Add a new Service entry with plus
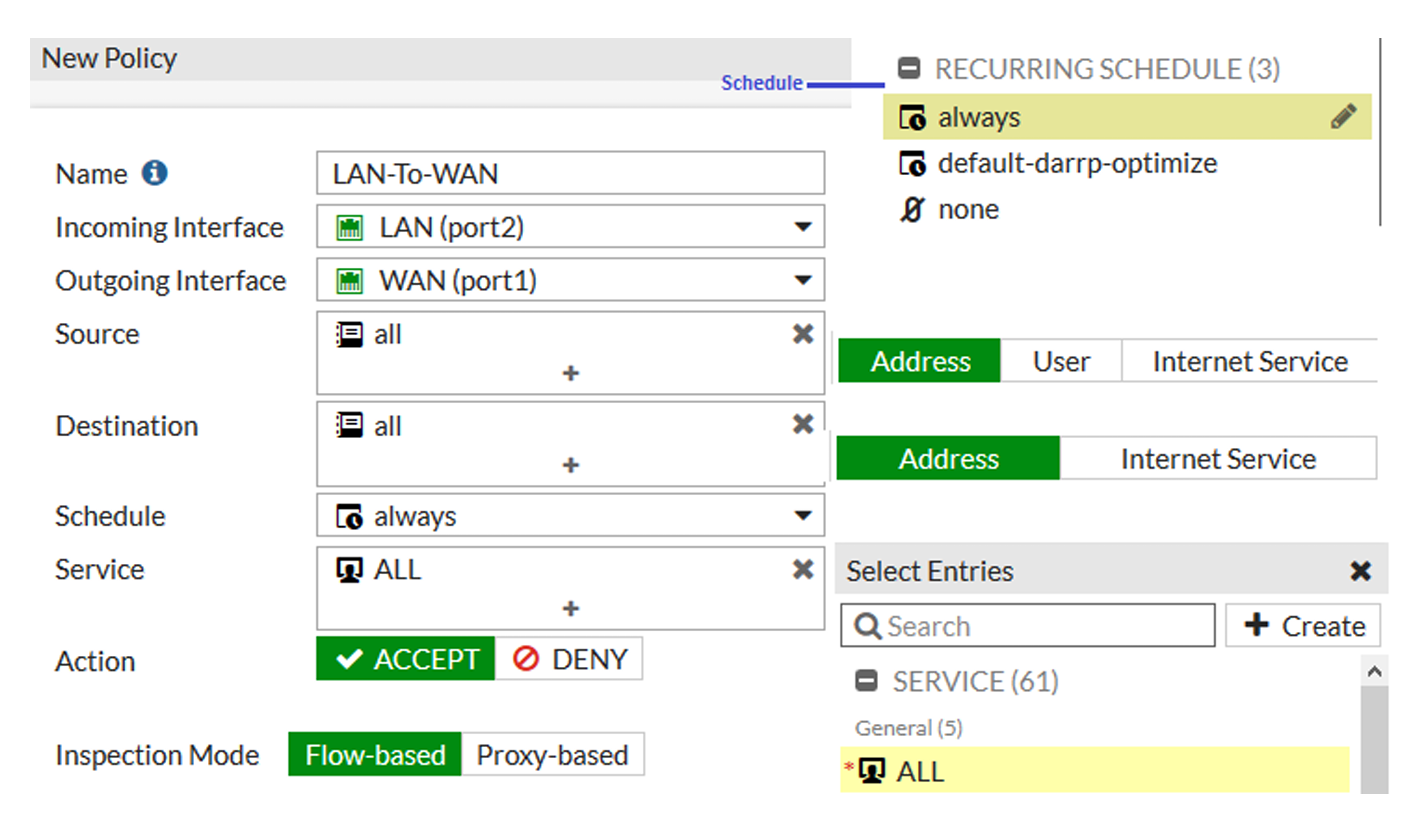 [x=571, y=609]
